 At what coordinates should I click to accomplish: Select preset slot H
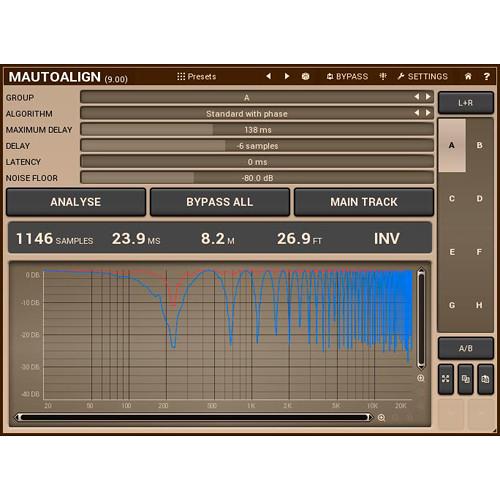coord(479,305)
